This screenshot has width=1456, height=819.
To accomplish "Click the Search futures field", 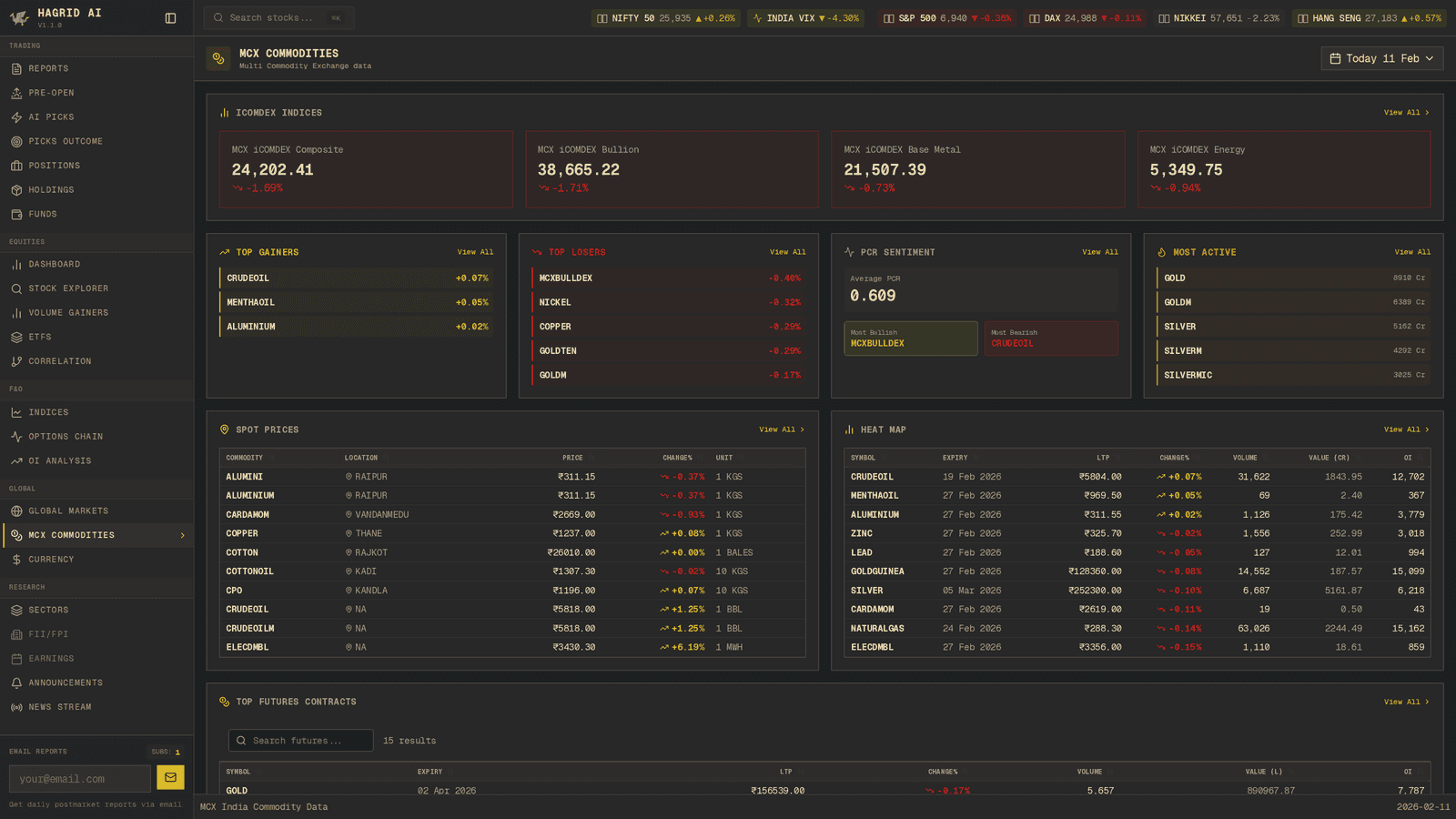I will tap(301, 741).
